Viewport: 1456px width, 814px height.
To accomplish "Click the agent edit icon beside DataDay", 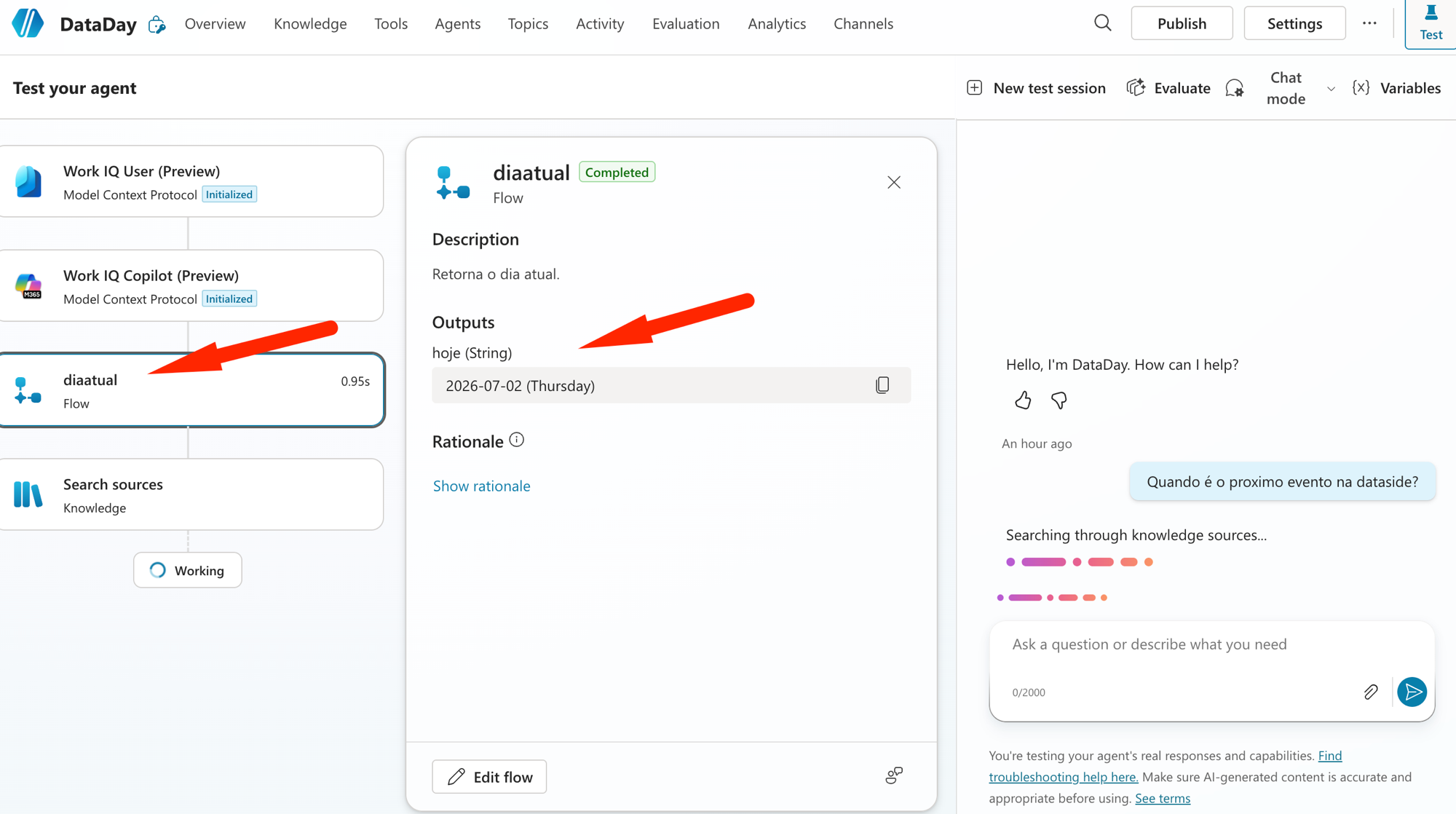I will [x=157, y=25].
